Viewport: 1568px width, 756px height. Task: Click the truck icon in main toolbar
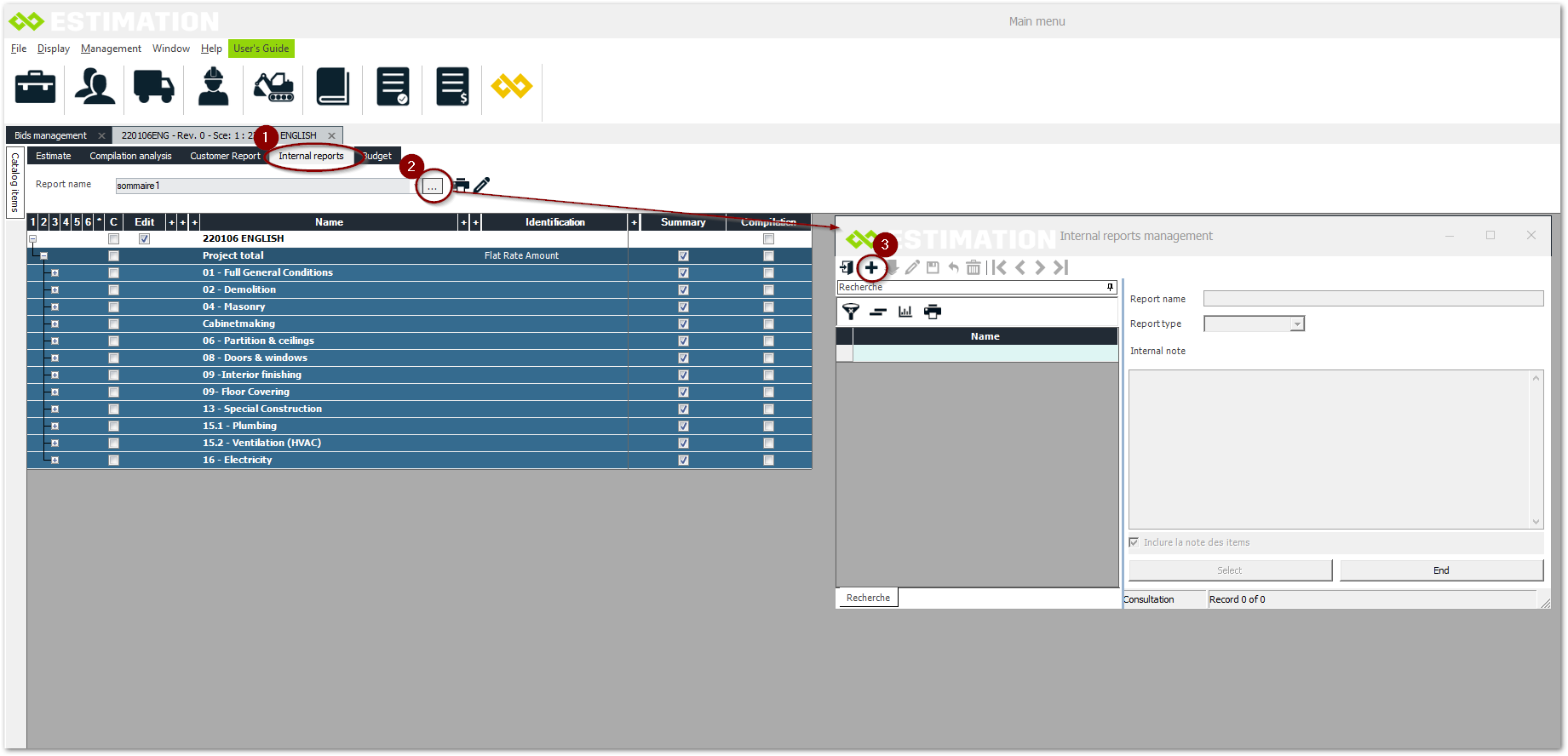(153, 87)
